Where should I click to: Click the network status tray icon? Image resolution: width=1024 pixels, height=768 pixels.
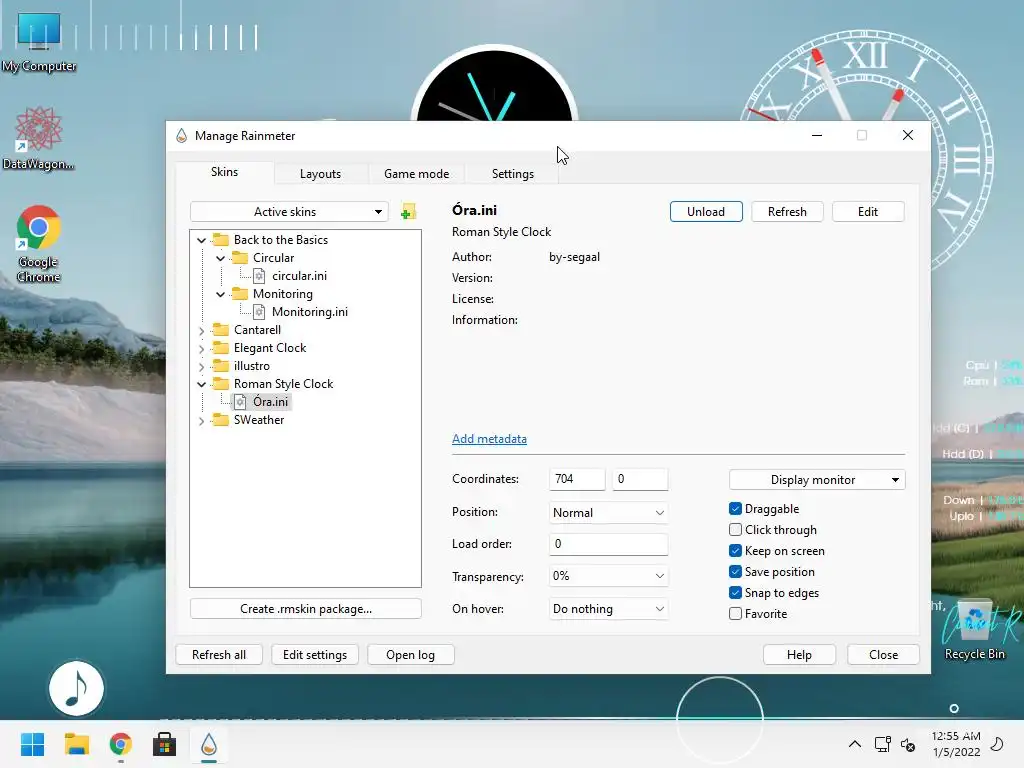882,744
